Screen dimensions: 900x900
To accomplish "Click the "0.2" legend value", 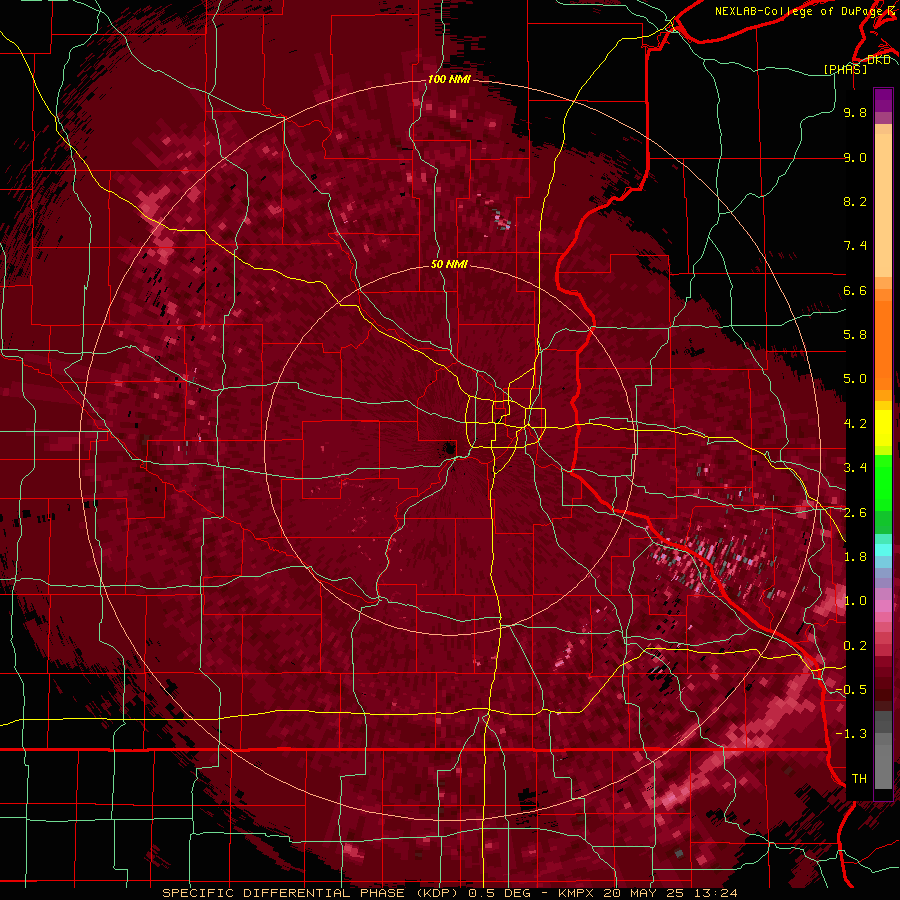I will pos(855,646).
